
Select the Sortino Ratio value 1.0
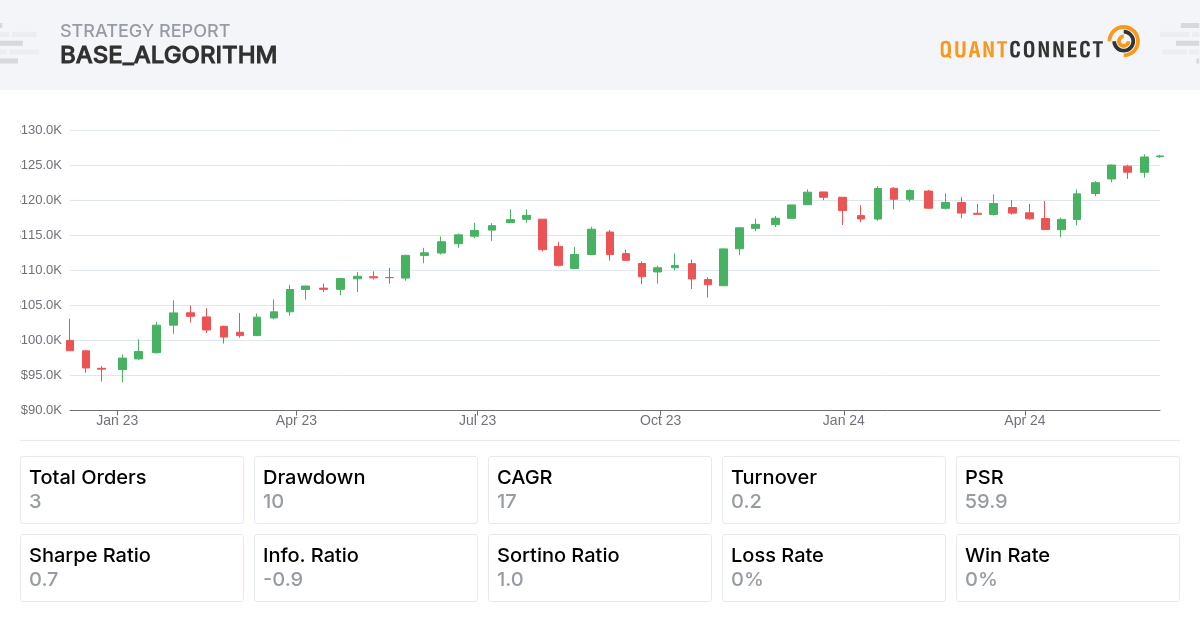(510, 580)
